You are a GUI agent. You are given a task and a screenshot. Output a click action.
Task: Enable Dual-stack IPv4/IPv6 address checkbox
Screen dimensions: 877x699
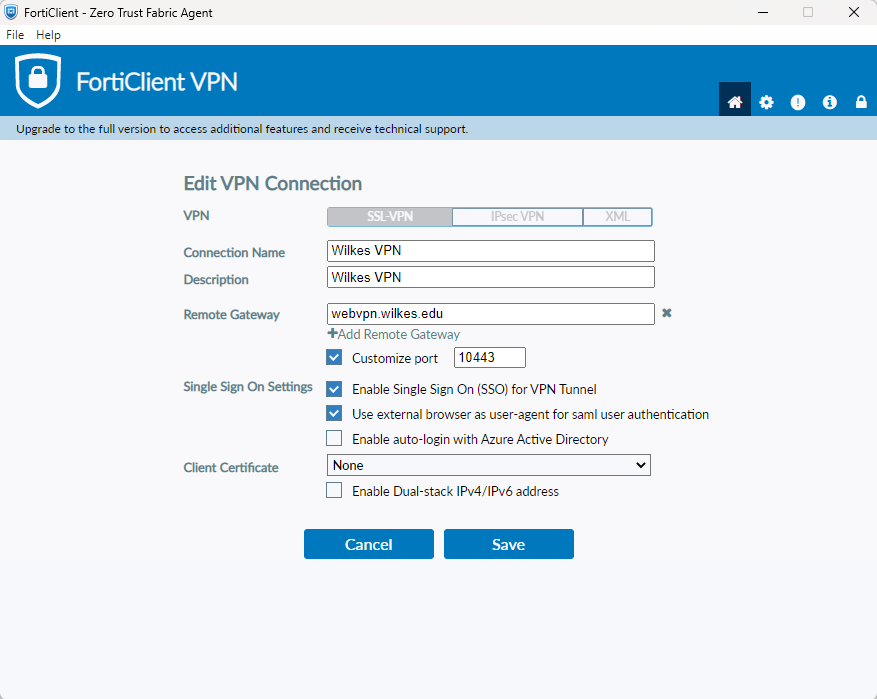(334, 491)
